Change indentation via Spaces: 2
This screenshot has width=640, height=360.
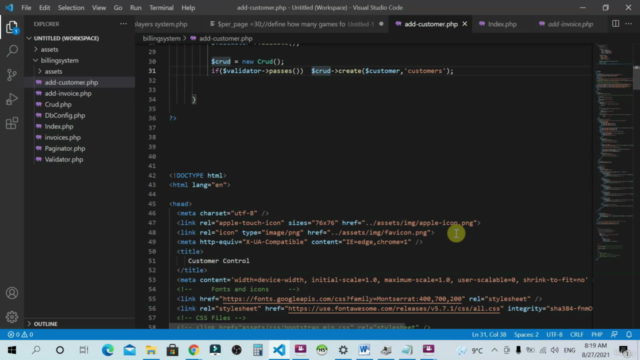point(526,334)
